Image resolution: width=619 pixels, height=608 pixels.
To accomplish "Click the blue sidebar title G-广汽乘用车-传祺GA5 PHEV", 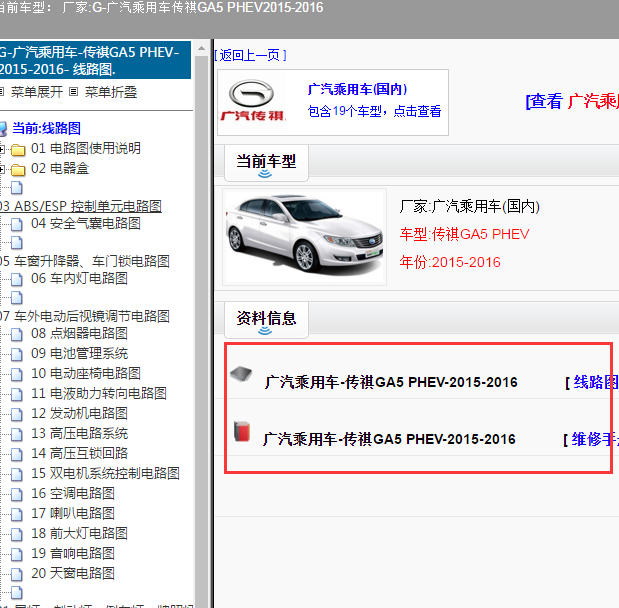I will (95, 60).
